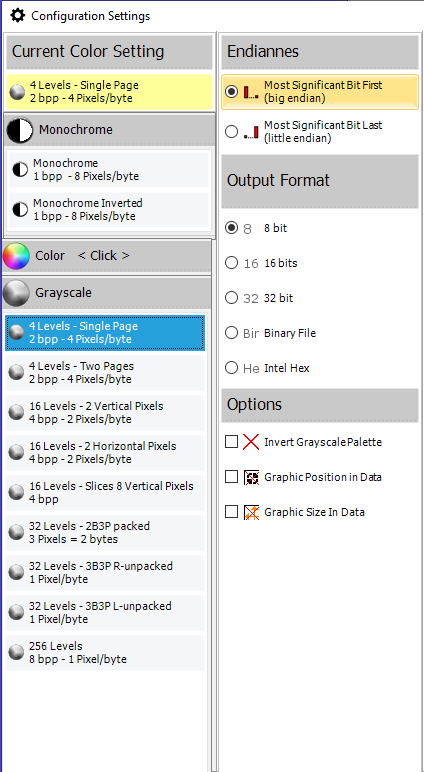424x772 pixels.
Task: Pick 256 Levels 8 bpp grayscale option
Action: pyautogui.click(x=105, y=653)
